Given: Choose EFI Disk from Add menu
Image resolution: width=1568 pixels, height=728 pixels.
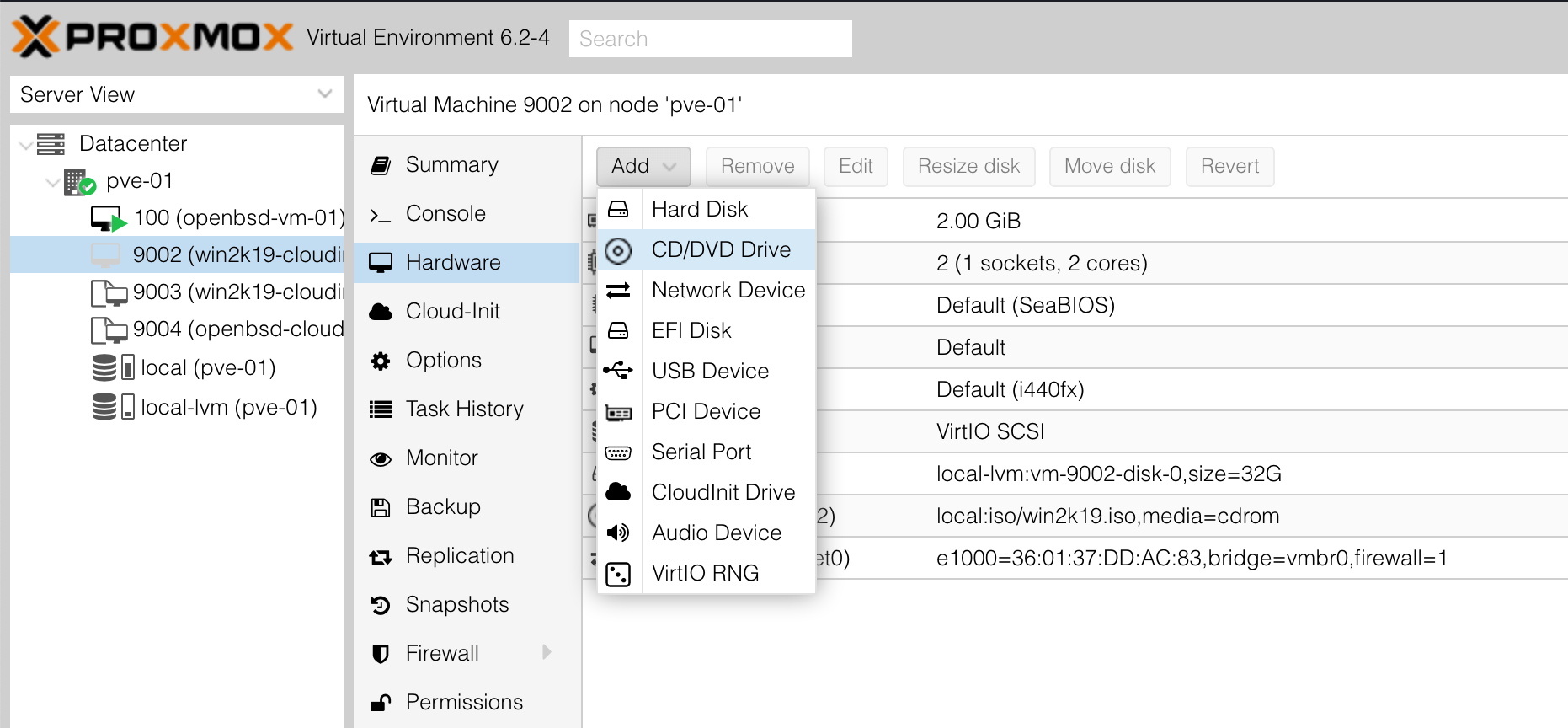Looking at the screenshot, I should click(707, 330).
